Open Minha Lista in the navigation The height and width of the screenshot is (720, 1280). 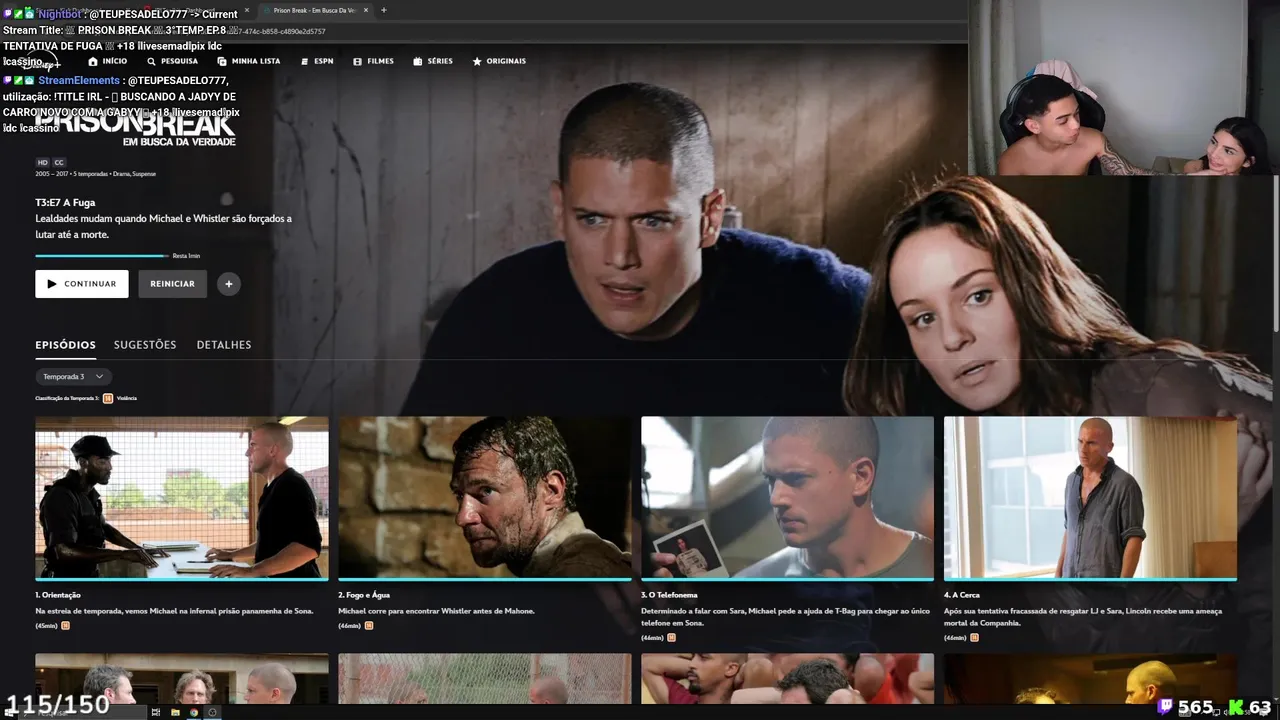pyautogui.click(x=249, y=61)
